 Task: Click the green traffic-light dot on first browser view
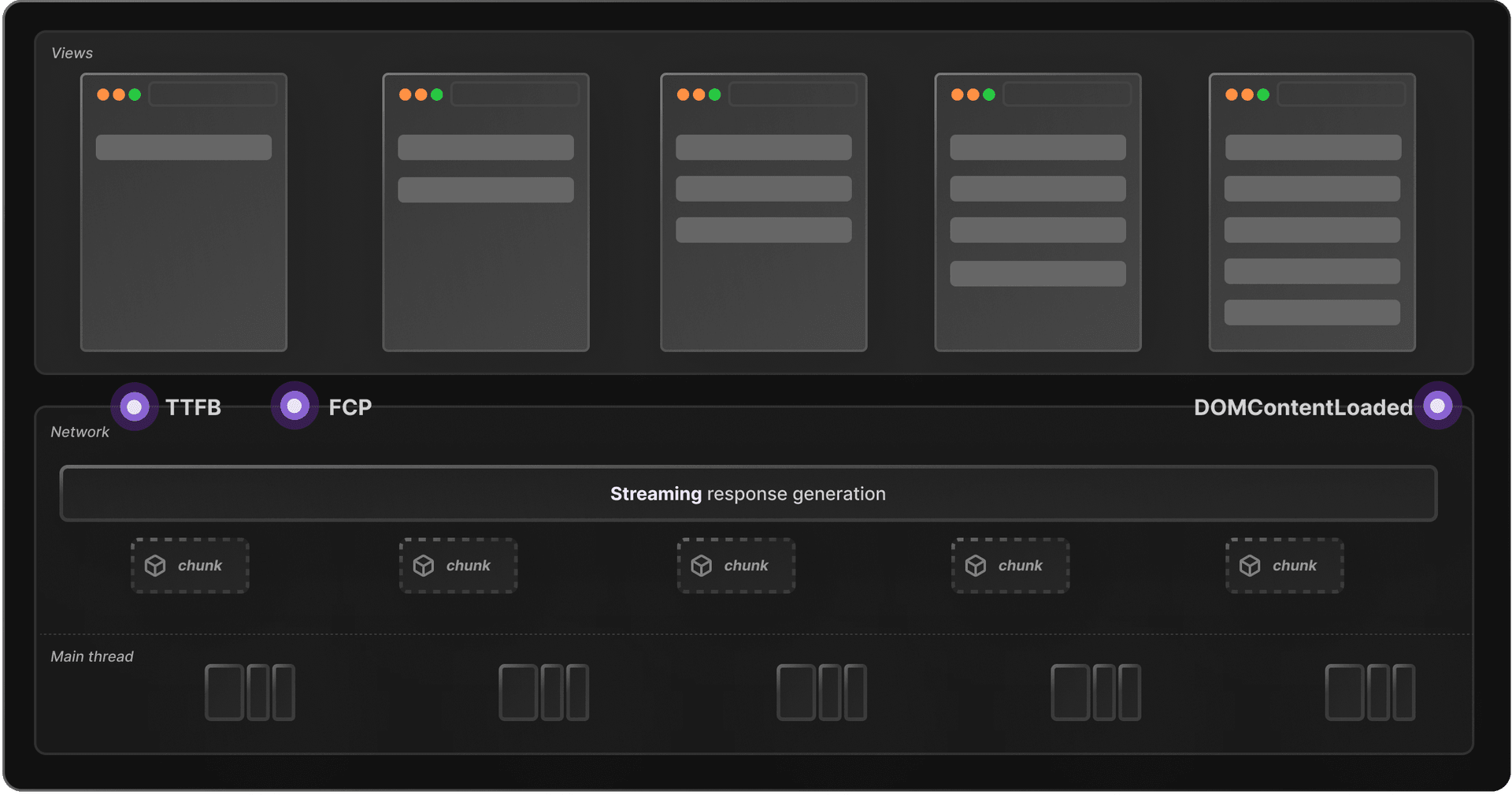click(135, 94)
